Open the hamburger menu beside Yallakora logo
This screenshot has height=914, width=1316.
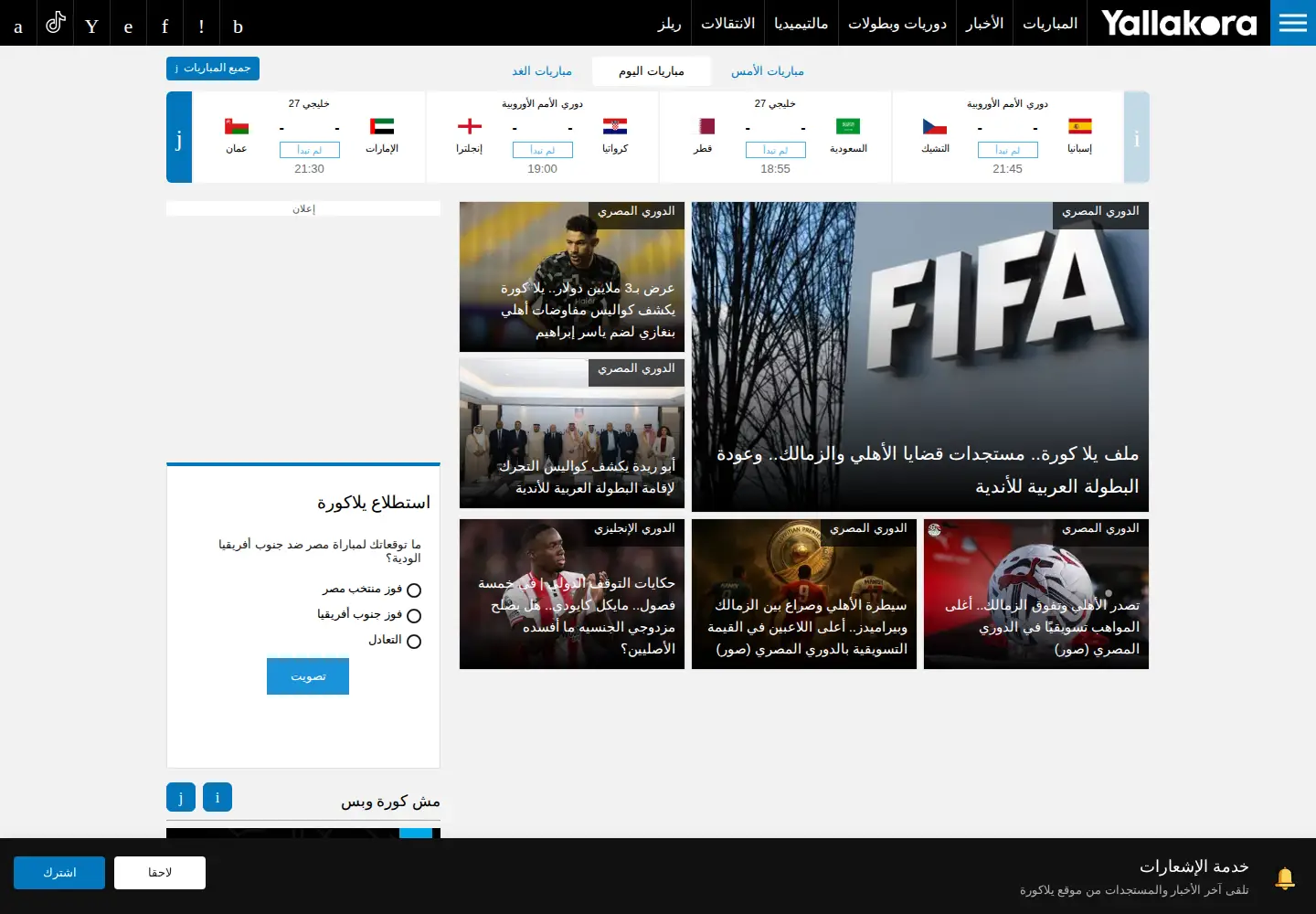[1293, 23]
